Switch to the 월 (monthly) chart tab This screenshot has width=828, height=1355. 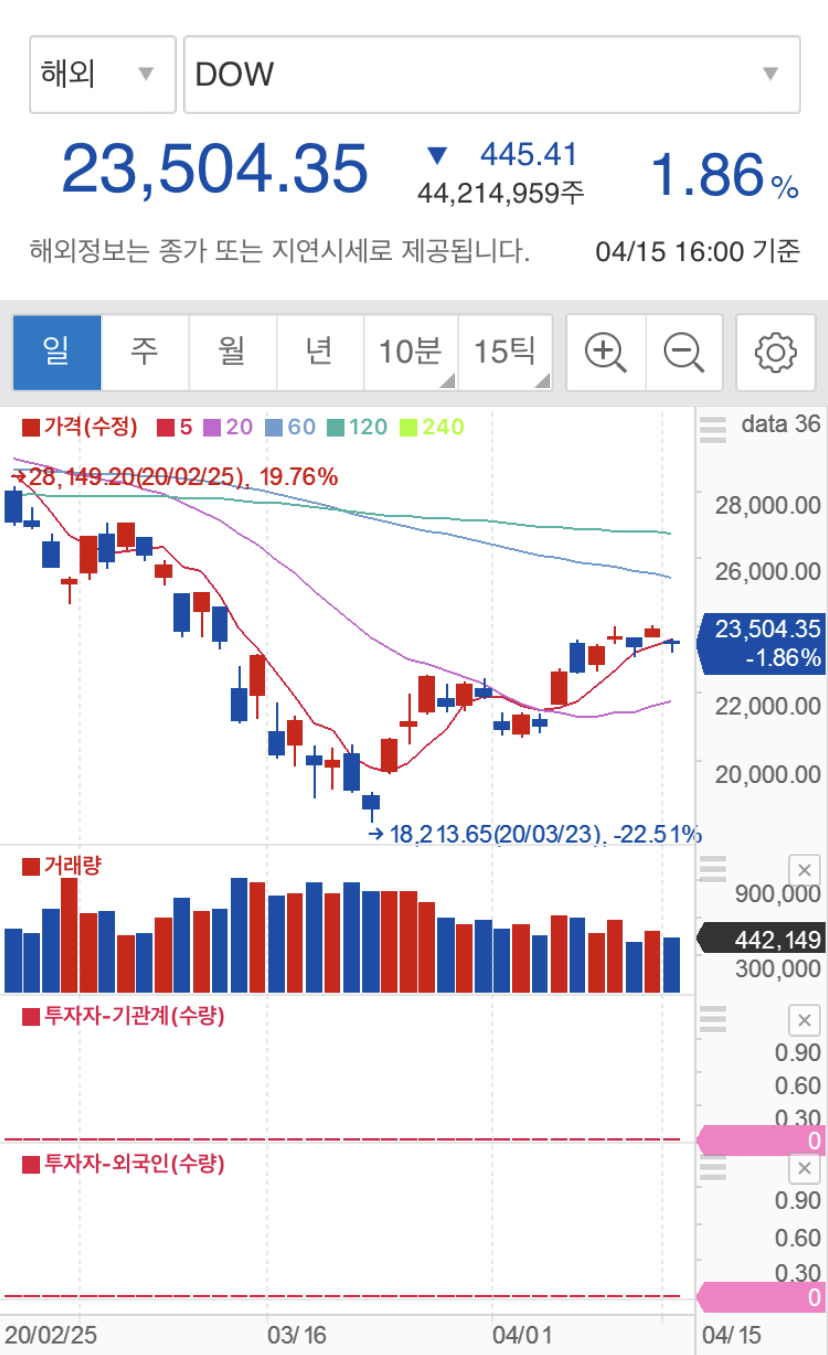tap(232, 352)
